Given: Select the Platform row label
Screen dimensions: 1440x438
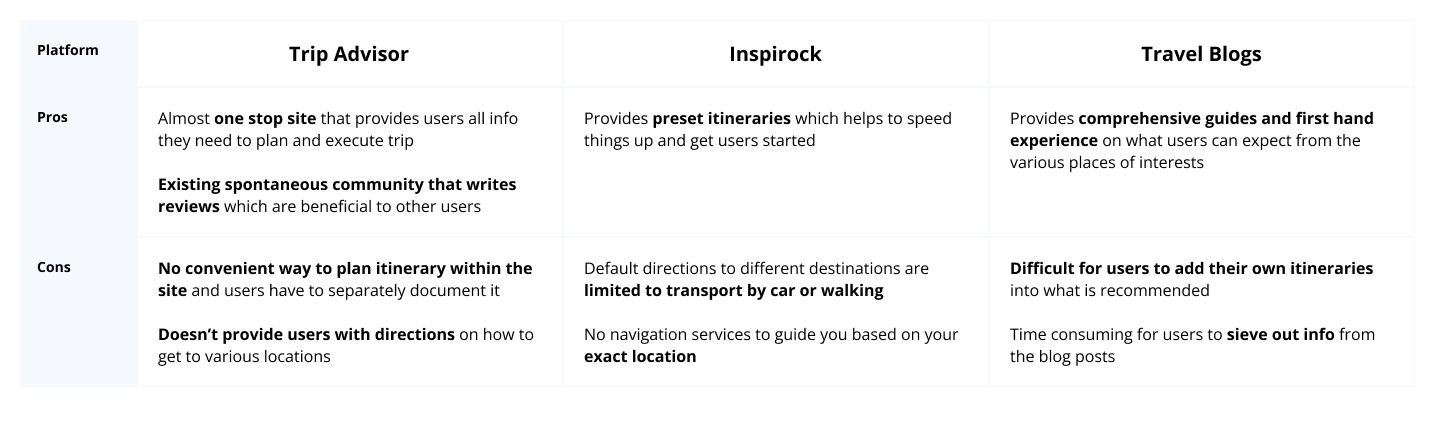Looking at the screenshot, I should pos(68,50).
